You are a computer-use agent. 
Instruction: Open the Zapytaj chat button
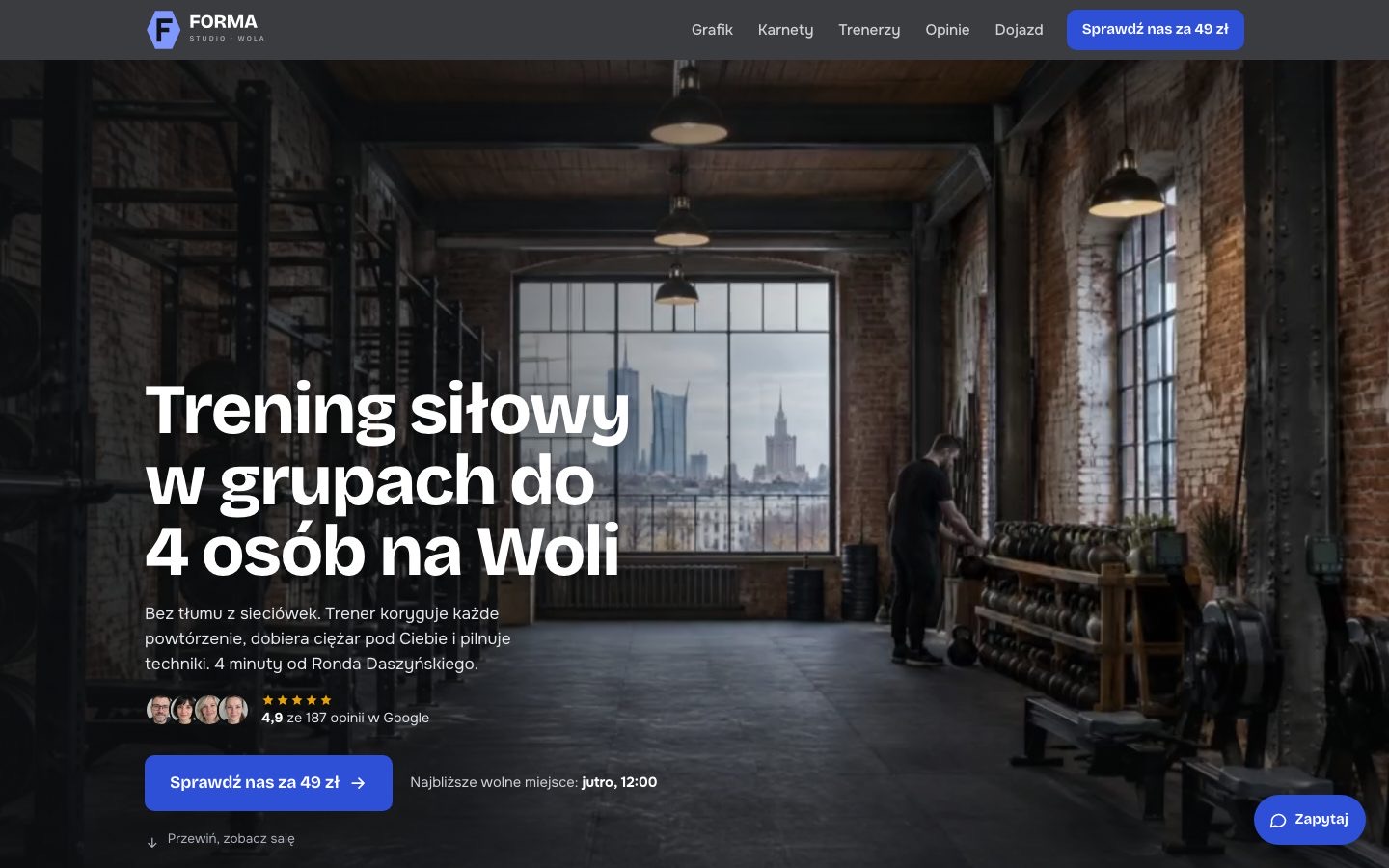(1309, 820)
